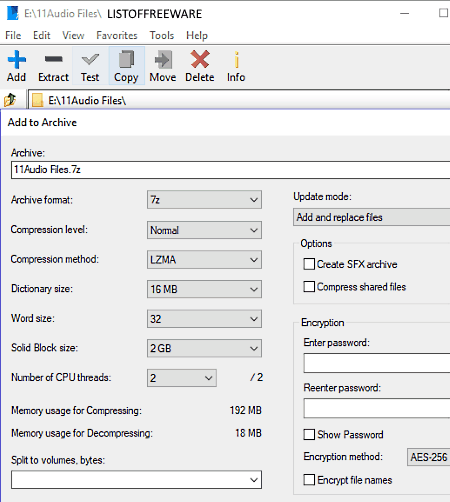Minimize the 7-Zip window
Screen dimensions: 450x502
tap(404, 13)
